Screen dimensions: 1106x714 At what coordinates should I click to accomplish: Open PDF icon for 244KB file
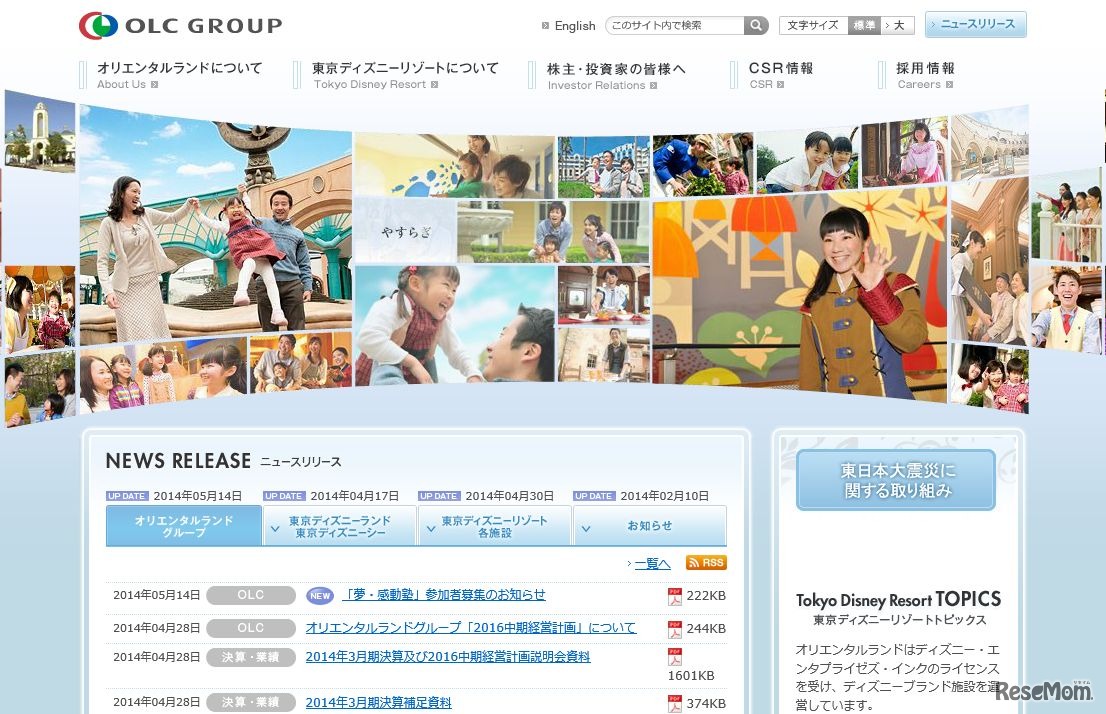675,629
